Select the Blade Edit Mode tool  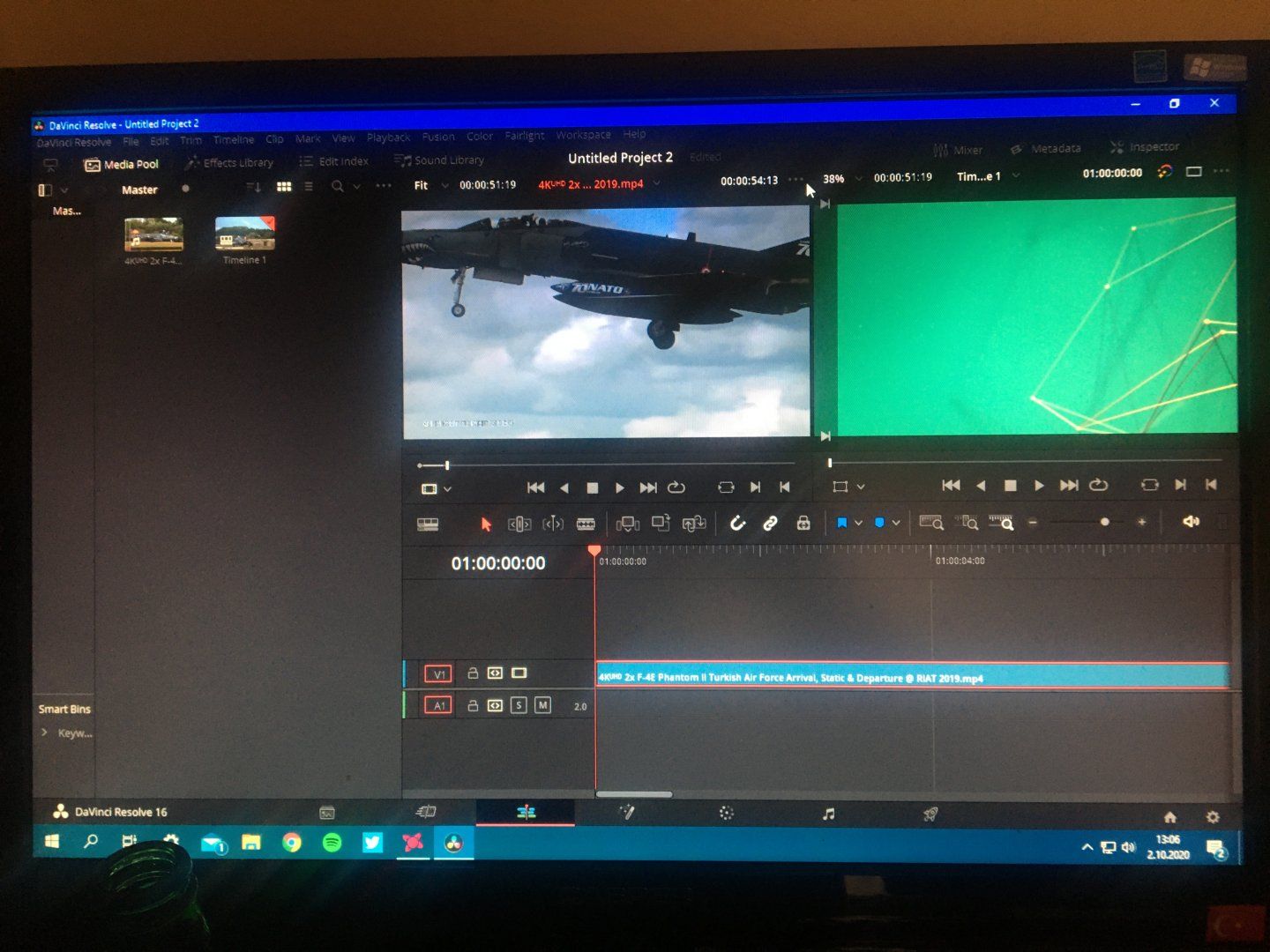[586, 524]
